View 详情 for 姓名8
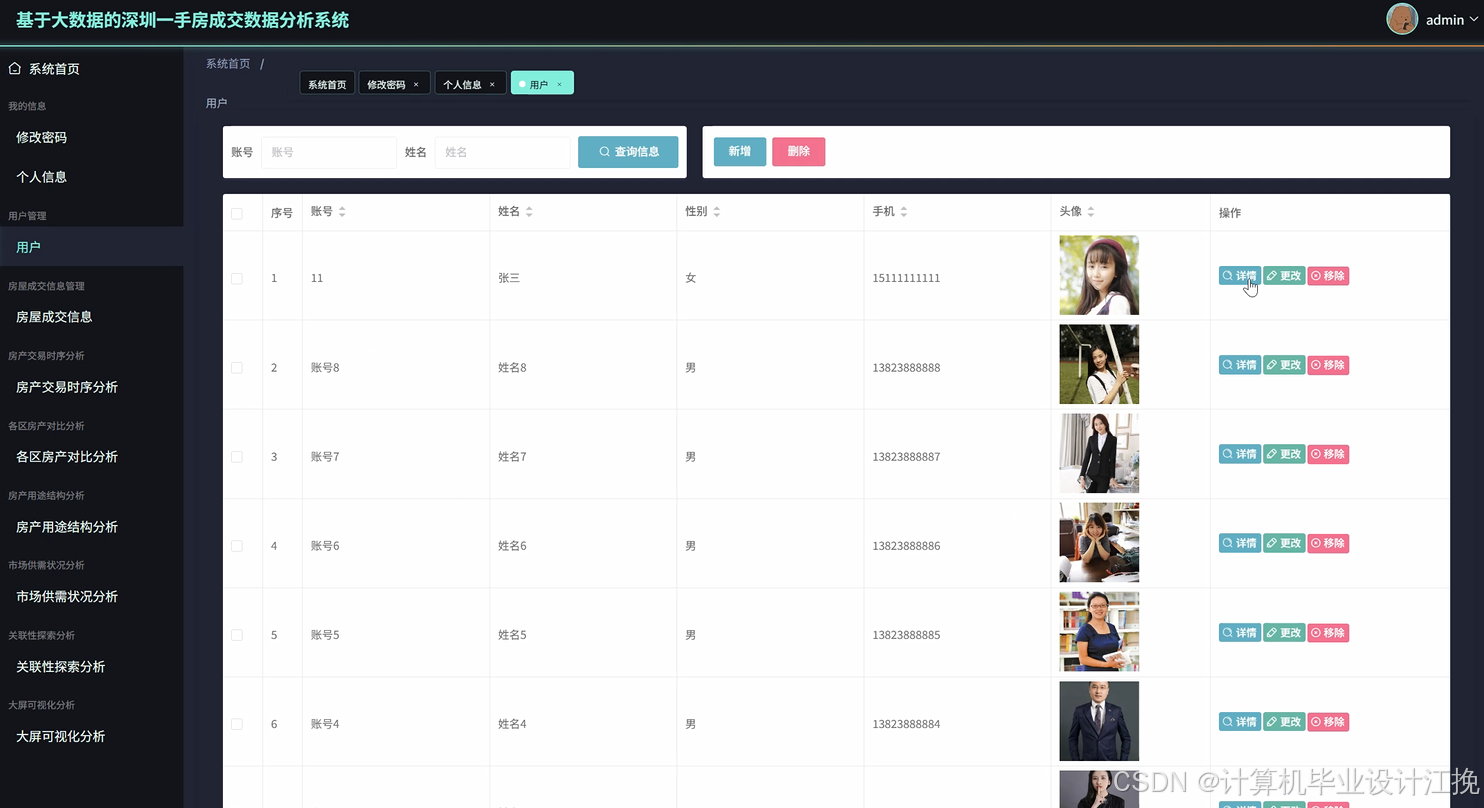Image resolution: width=1484 pixels, height=808 pixels. point(1240,365)
